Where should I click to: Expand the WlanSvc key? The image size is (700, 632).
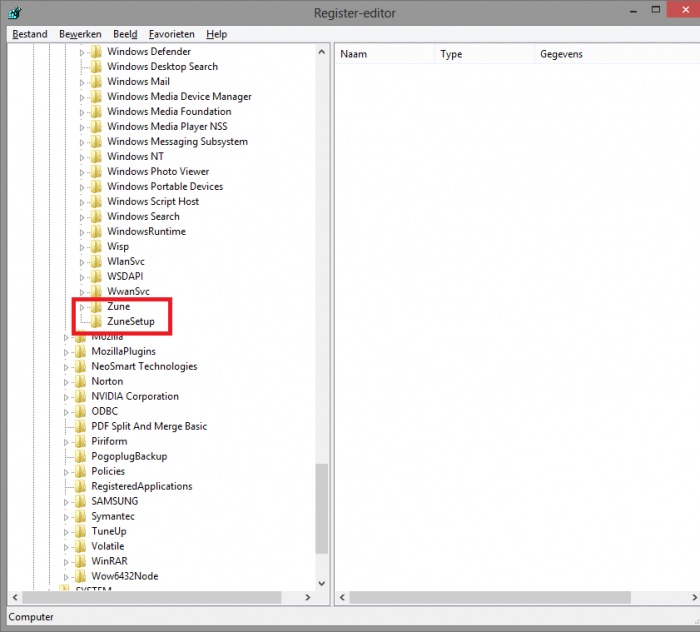[82, 262]
